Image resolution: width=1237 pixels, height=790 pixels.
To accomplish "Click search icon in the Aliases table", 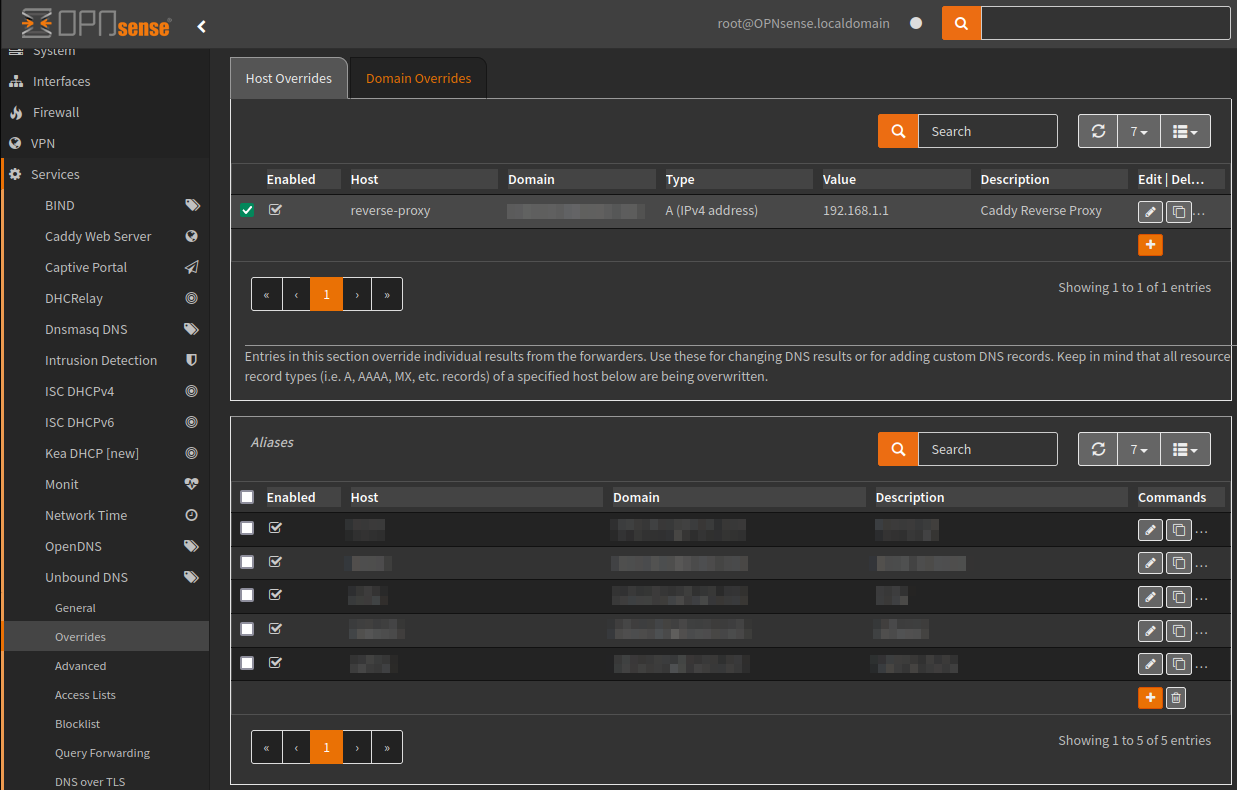I will (898, 449).
